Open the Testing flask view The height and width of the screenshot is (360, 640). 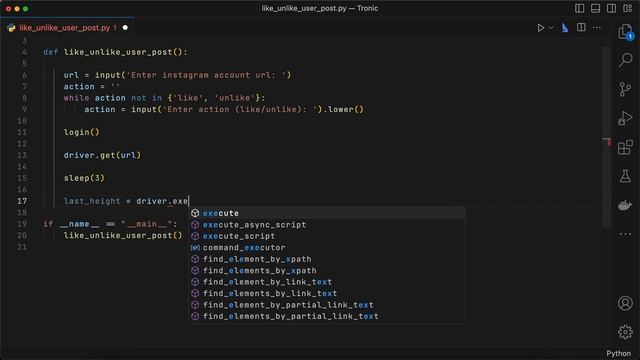[625, 176]
